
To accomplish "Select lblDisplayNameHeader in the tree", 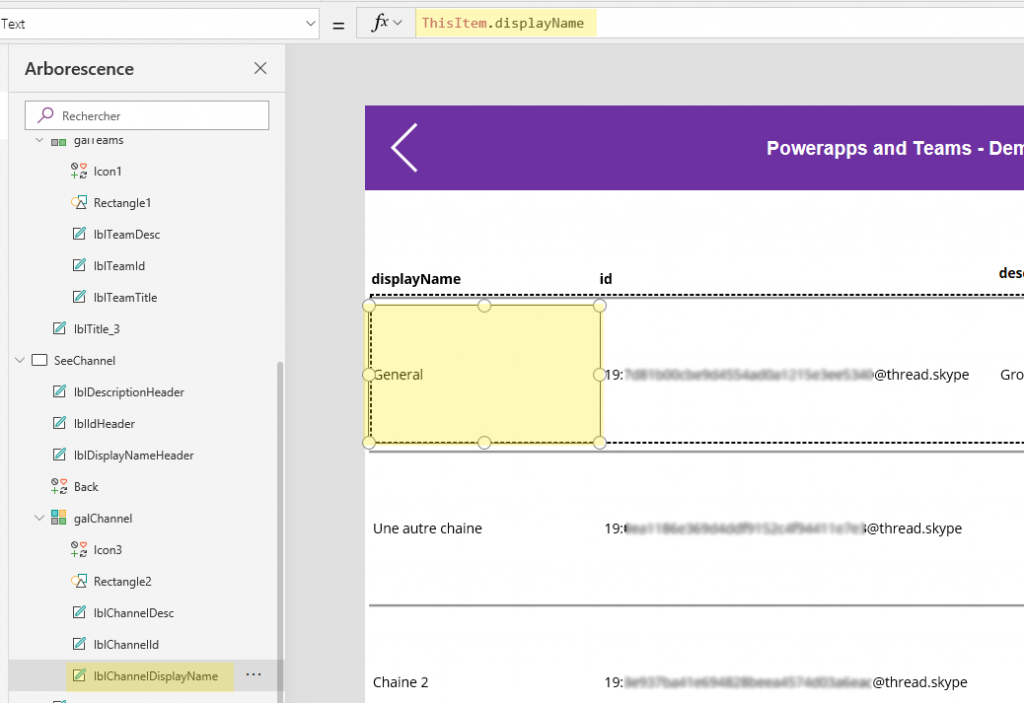I will click(133, 455).
